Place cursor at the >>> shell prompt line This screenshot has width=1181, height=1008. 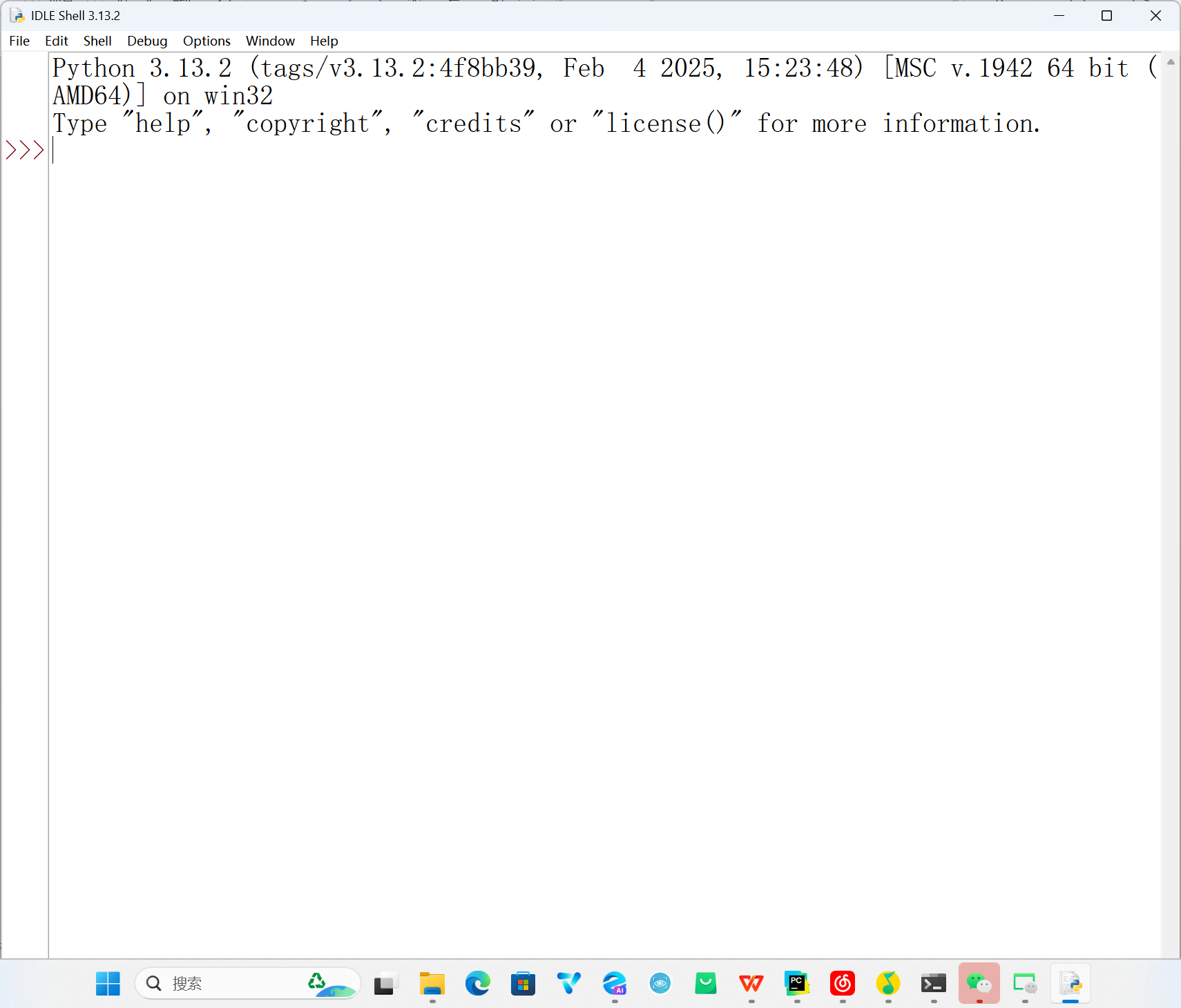[x=606, y=150]
